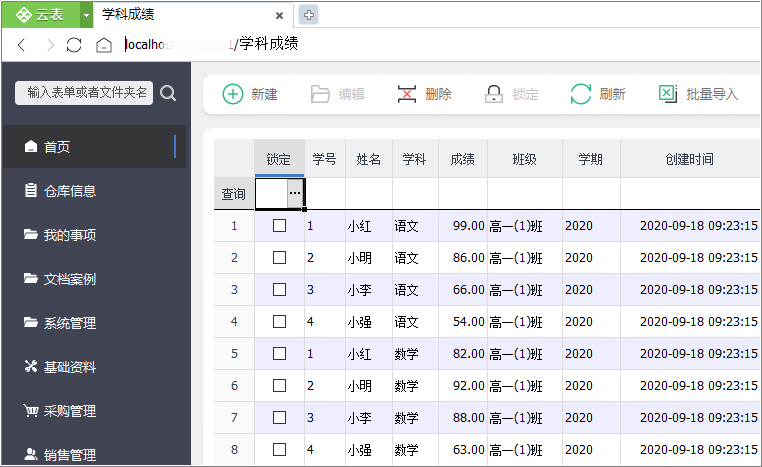Open the dropdown arrow next to 云表

click(86, 15)
